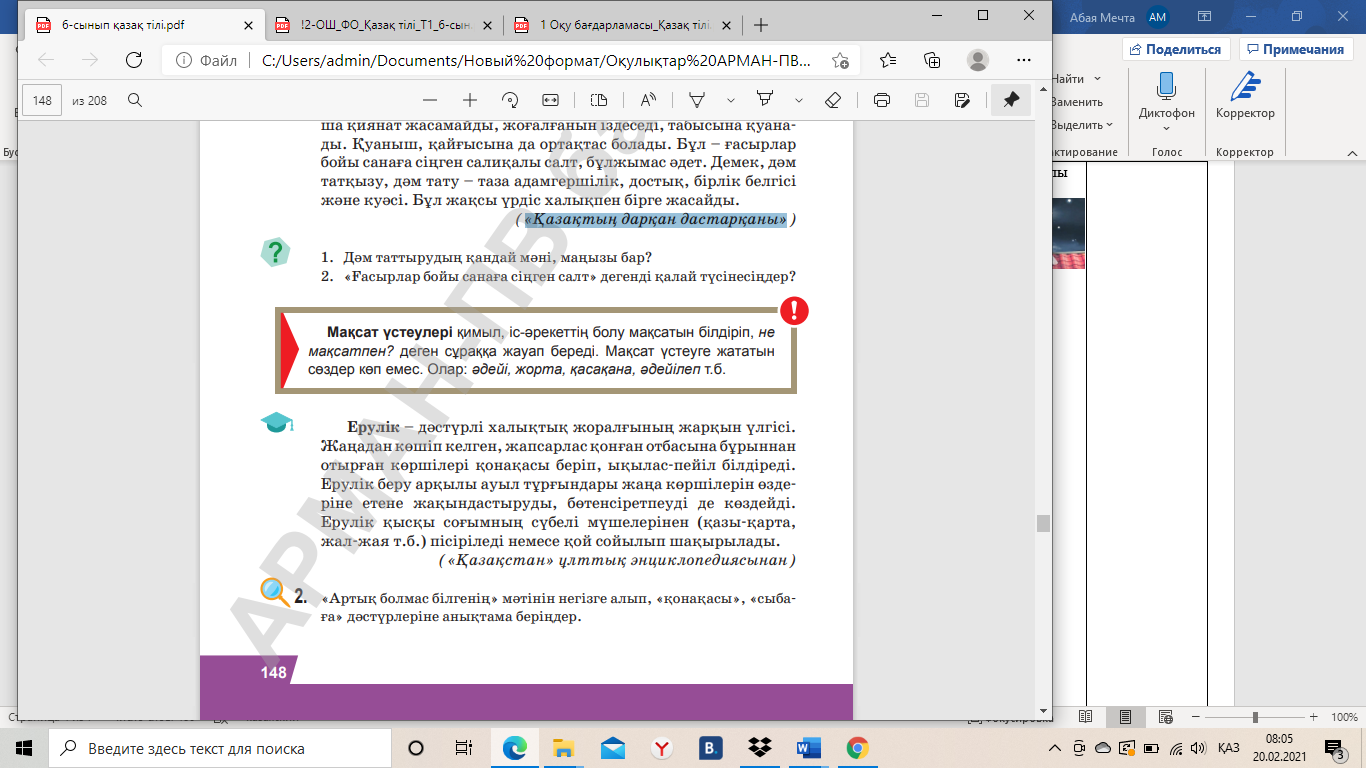1366x768 pixels.
Task: Expand Highlight color options dropdown
Action: tap(799, 100)
